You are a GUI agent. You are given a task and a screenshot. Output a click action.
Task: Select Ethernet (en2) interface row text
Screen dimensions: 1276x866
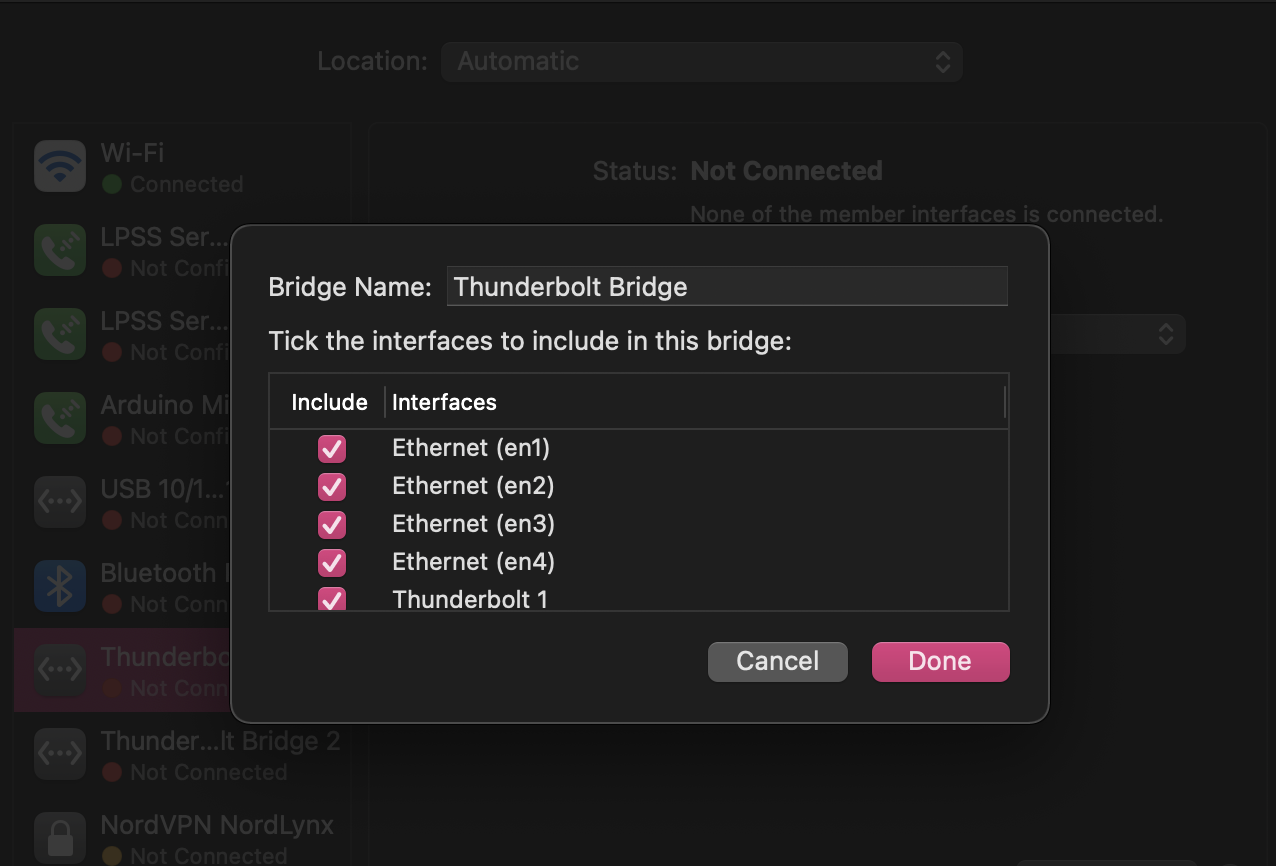pos(473,486)
